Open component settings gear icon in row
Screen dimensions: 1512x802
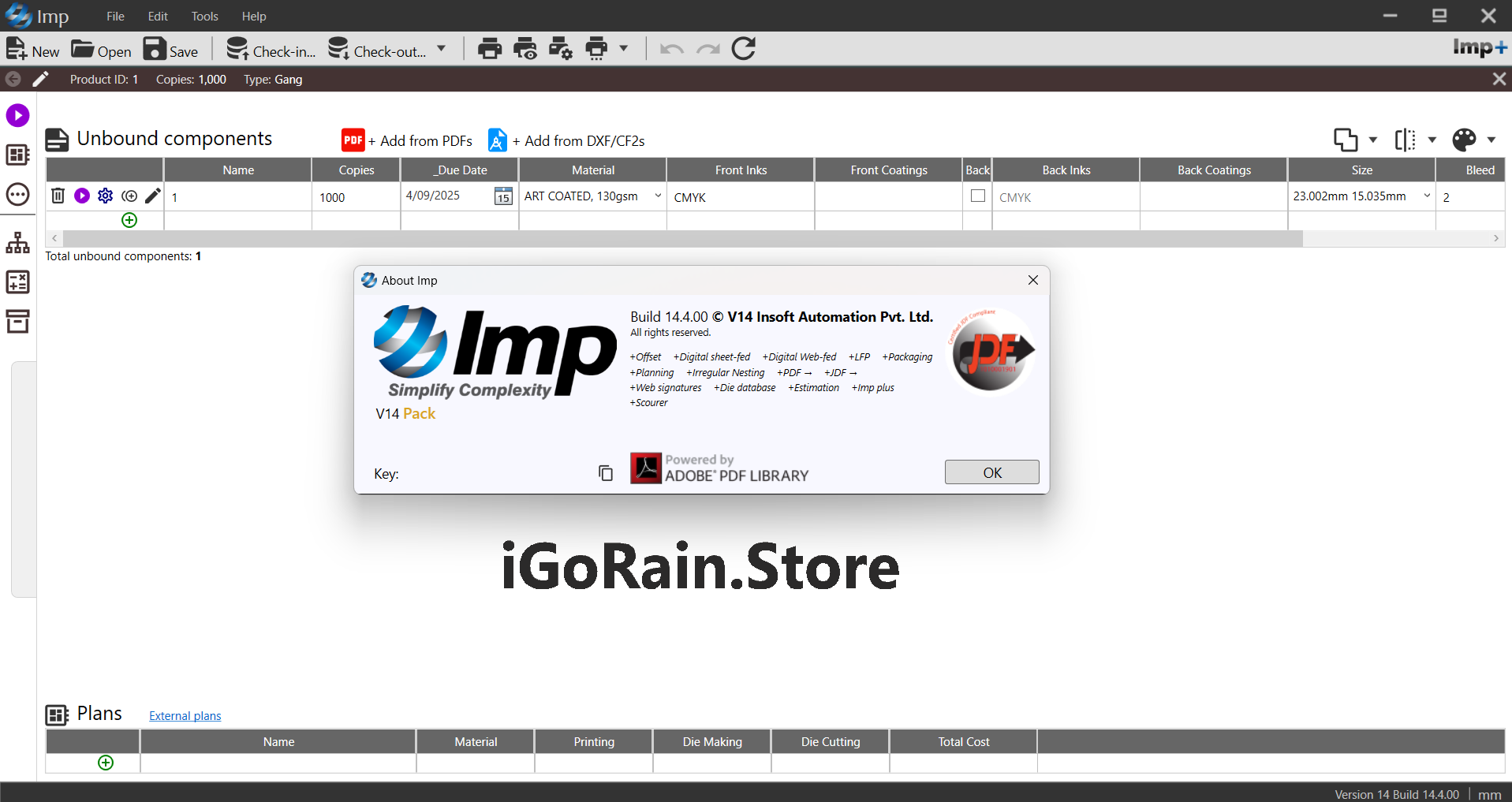(105, 196)
